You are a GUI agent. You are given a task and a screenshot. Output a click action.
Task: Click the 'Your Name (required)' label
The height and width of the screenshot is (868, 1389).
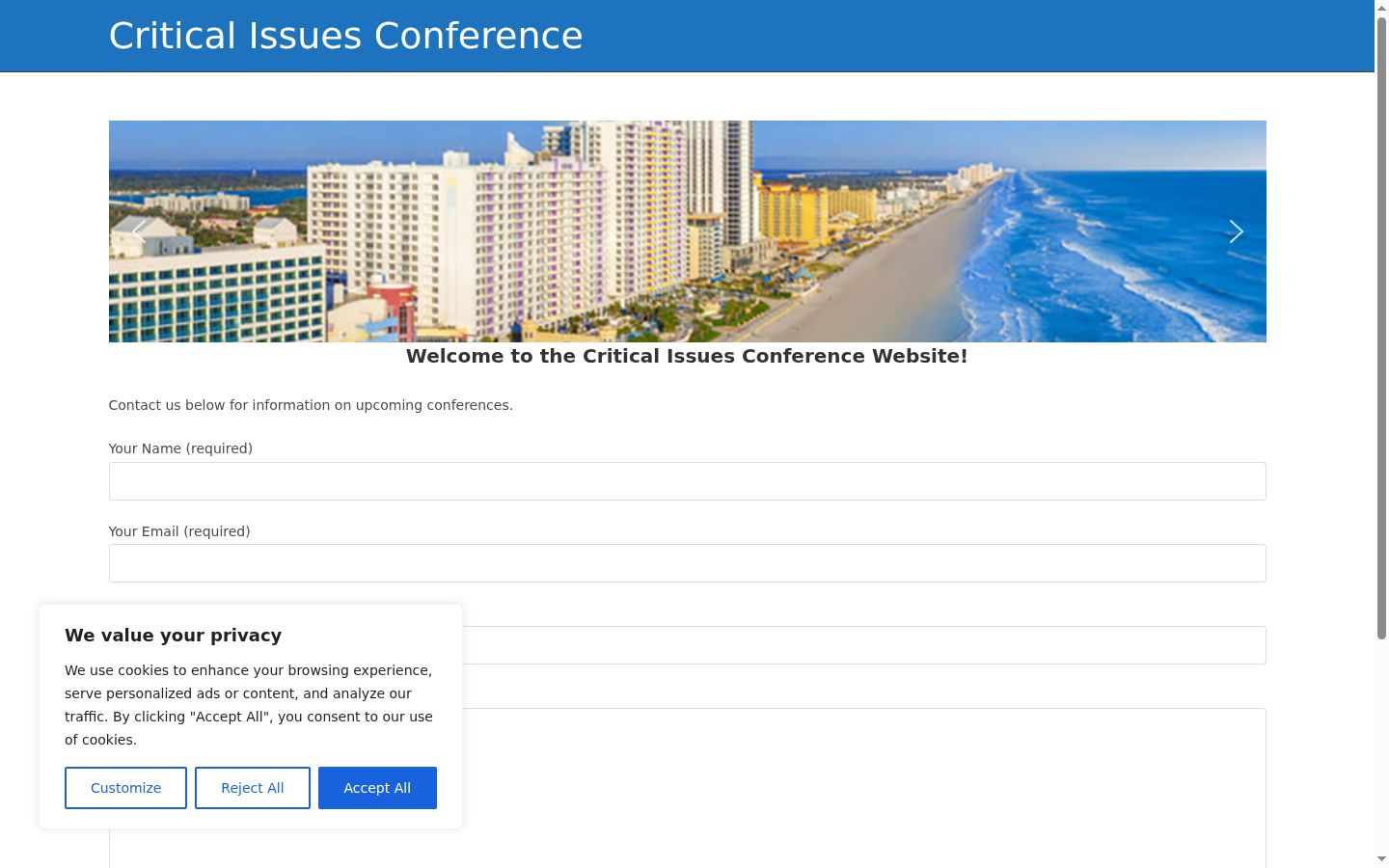(180, 448)
